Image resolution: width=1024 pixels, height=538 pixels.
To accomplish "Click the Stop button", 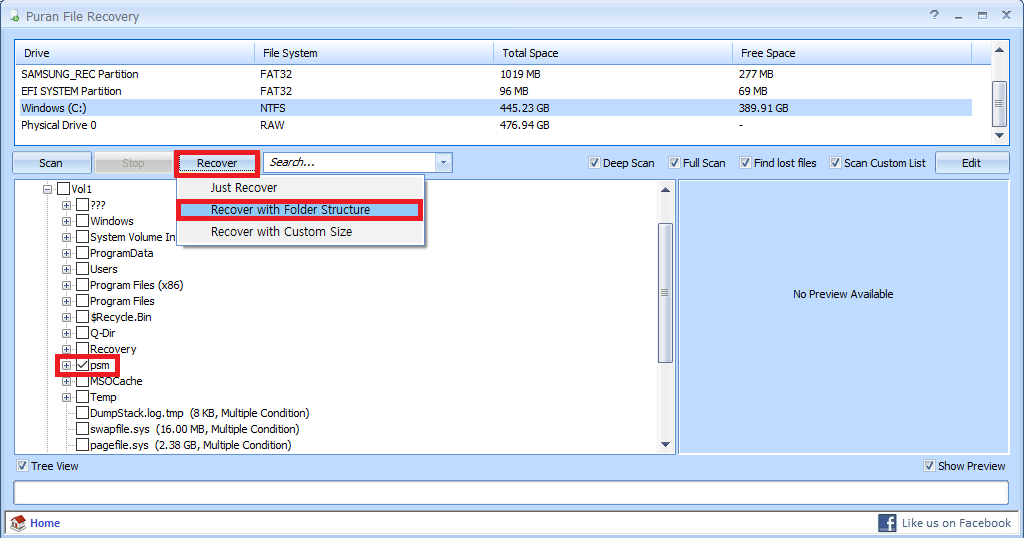I will (x=133, y=163).
